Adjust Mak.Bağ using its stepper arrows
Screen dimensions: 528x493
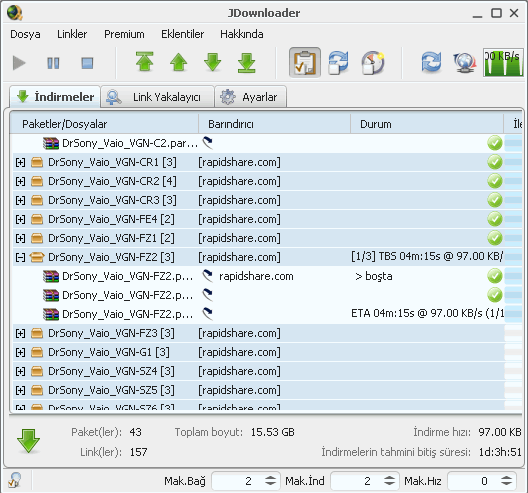coord(270,481)
